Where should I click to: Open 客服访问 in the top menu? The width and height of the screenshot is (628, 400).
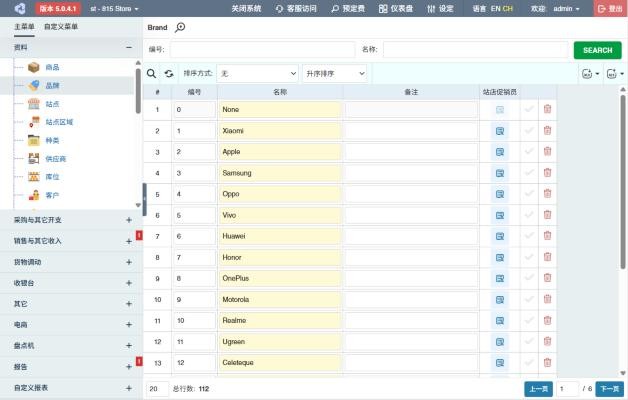click(x=296, y=8)
